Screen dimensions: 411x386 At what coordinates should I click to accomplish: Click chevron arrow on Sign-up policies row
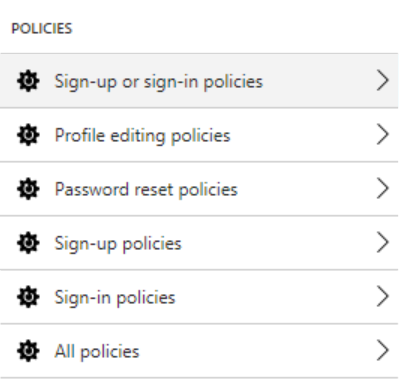click(x=383, y=242)
